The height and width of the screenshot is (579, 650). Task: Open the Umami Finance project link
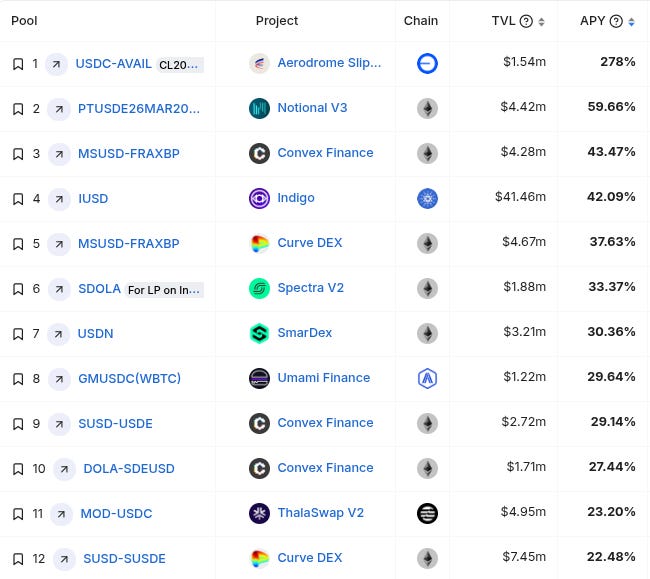coord(324,378)
